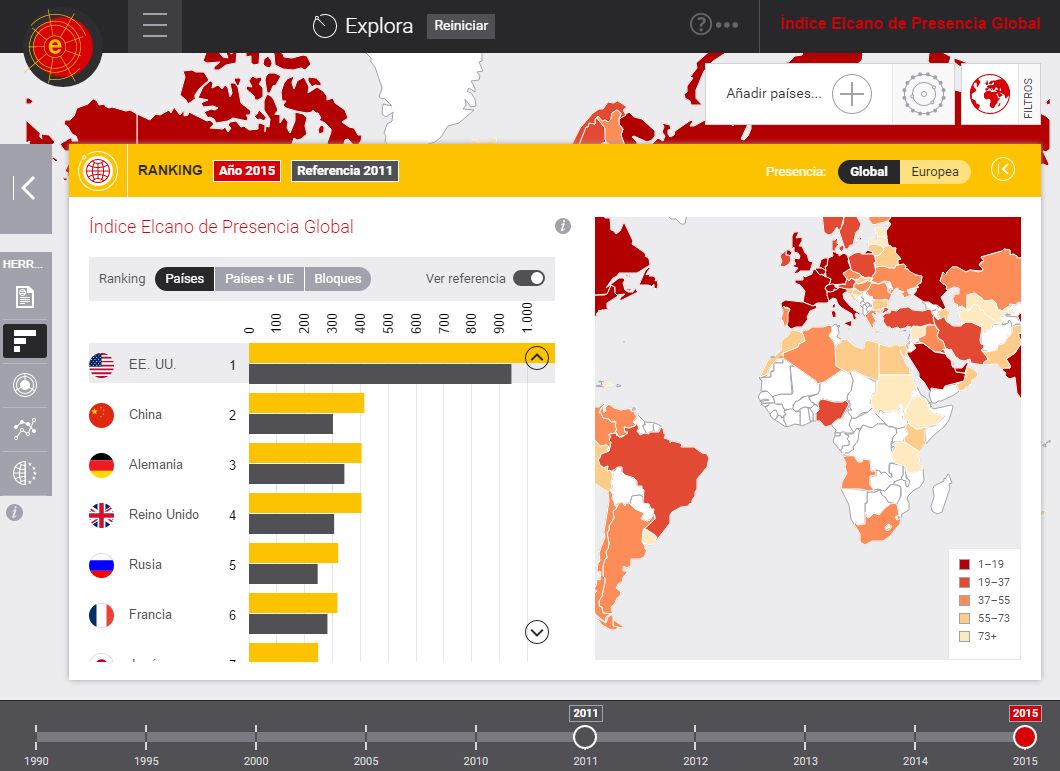Click the Año 2015 tag

click(x=247, y=170)
